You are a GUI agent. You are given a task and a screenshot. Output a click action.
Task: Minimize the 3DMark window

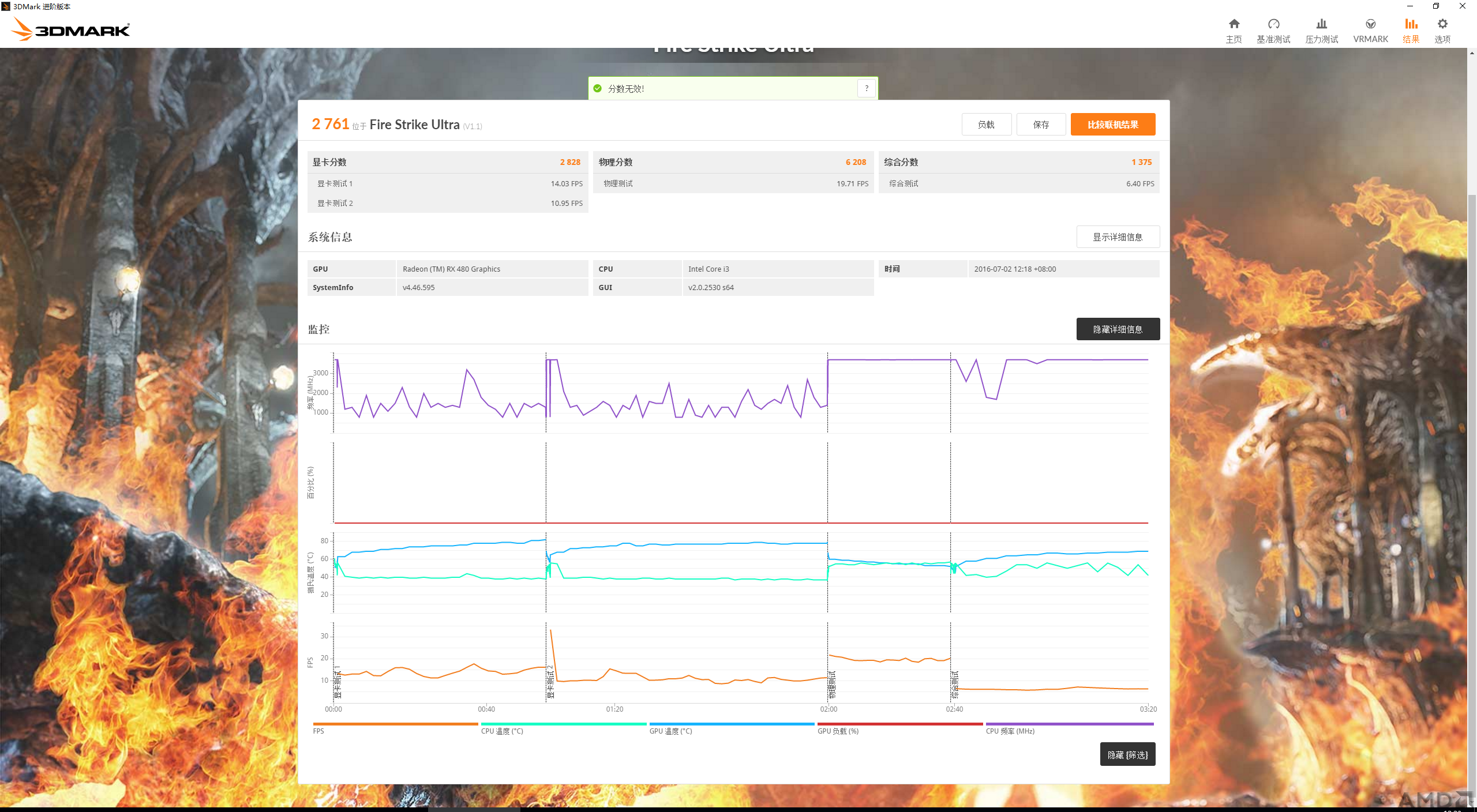1409,6
